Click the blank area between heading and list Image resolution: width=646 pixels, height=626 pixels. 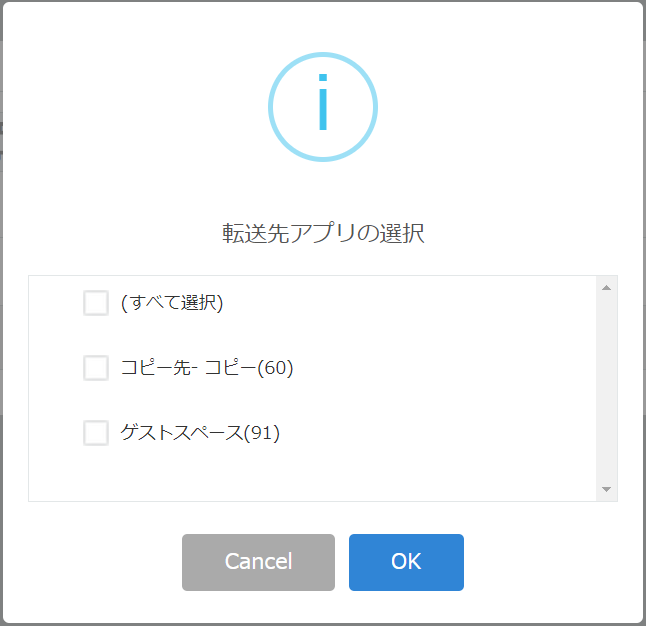(x=323, y=260)
